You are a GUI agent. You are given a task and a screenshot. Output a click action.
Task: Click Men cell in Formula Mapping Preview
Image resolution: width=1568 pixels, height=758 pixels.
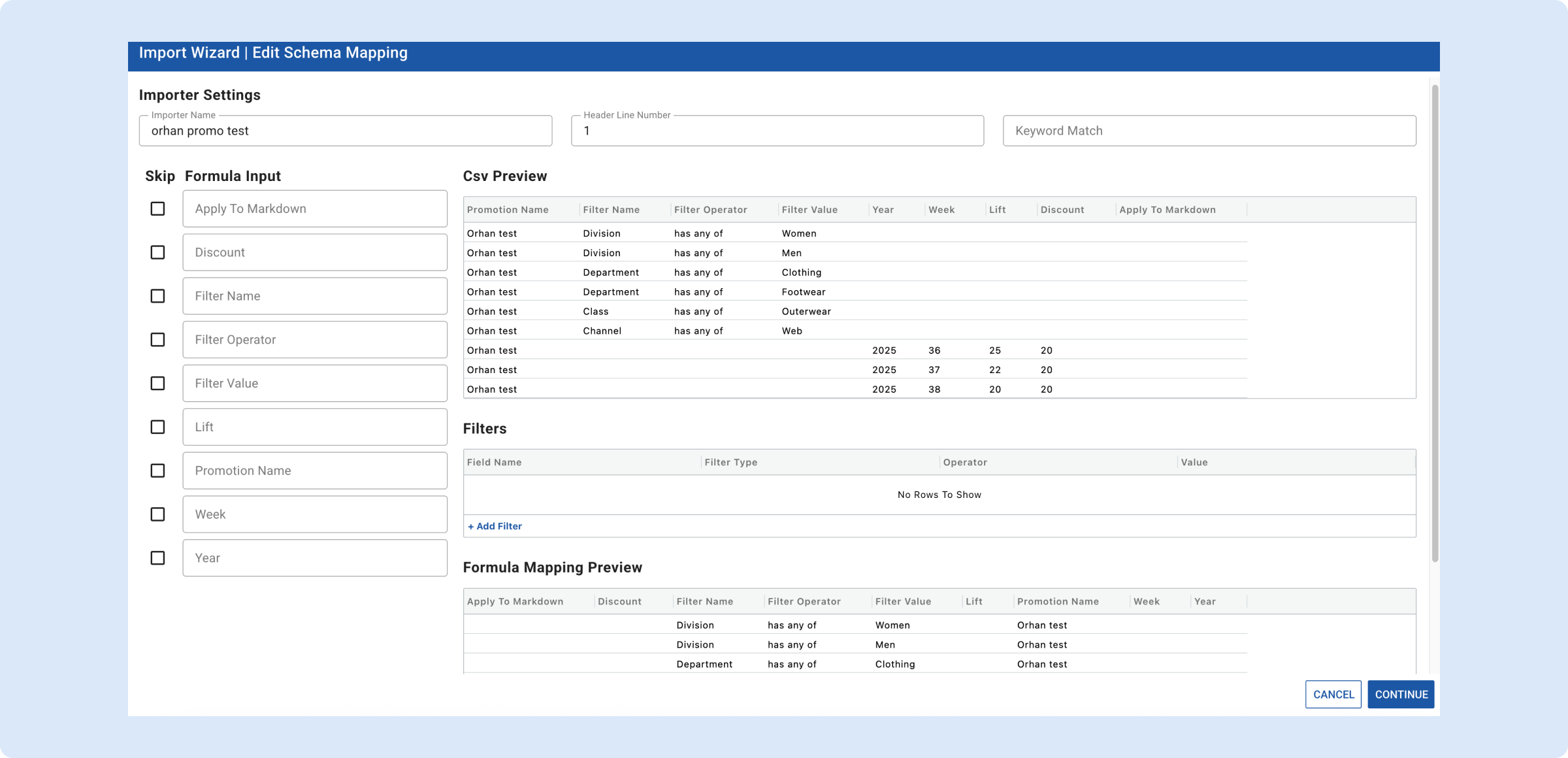tap(885, 645)
